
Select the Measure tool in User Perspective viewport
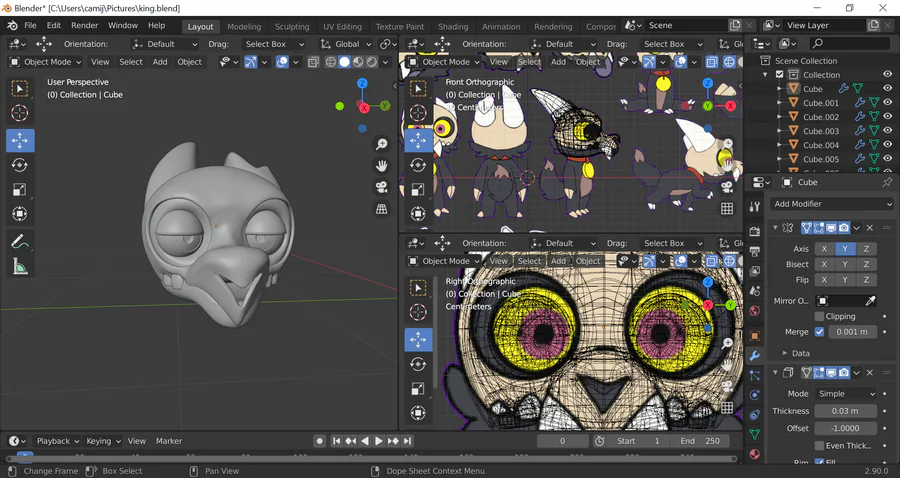click(x=20, y=266)
